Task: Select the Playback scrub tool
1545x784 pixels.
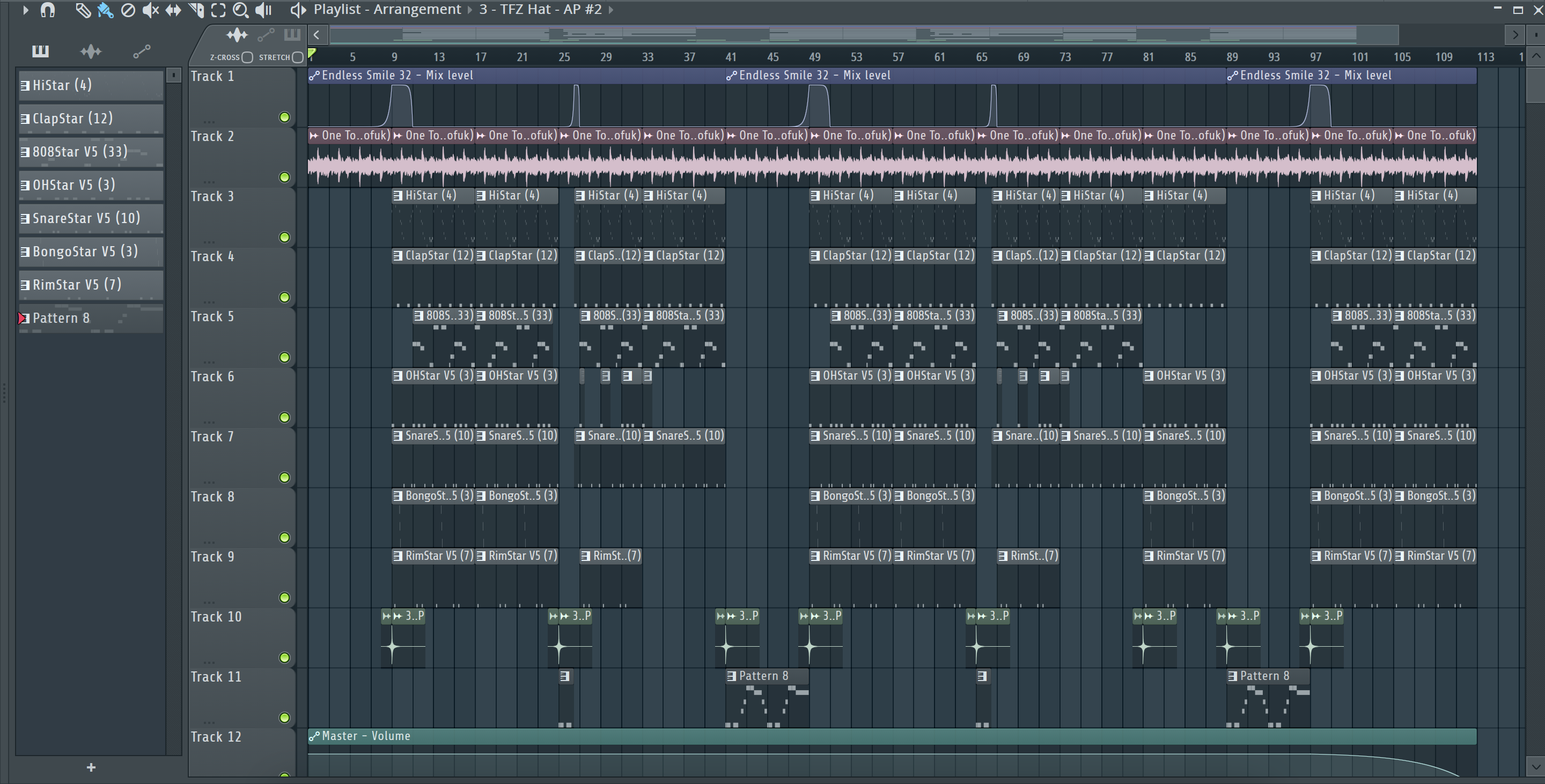Action: pyautogui.click(x=264, y=10)
